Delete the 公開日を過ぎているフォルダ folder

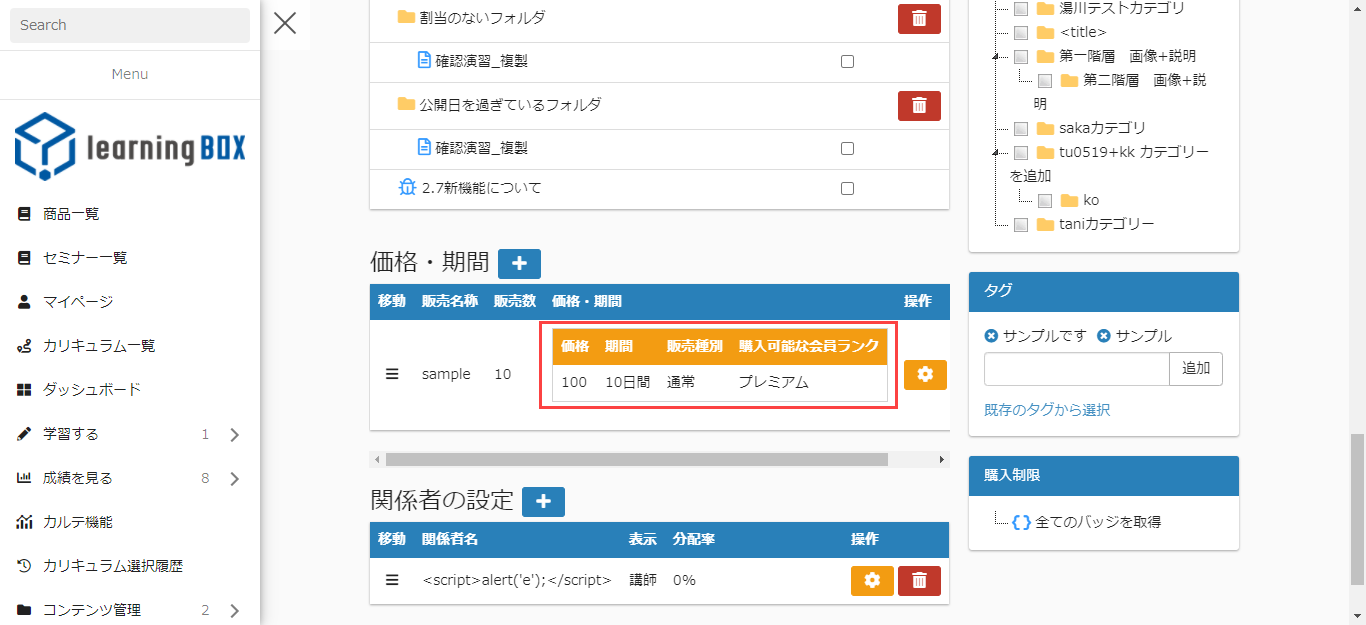coord(919,105)
